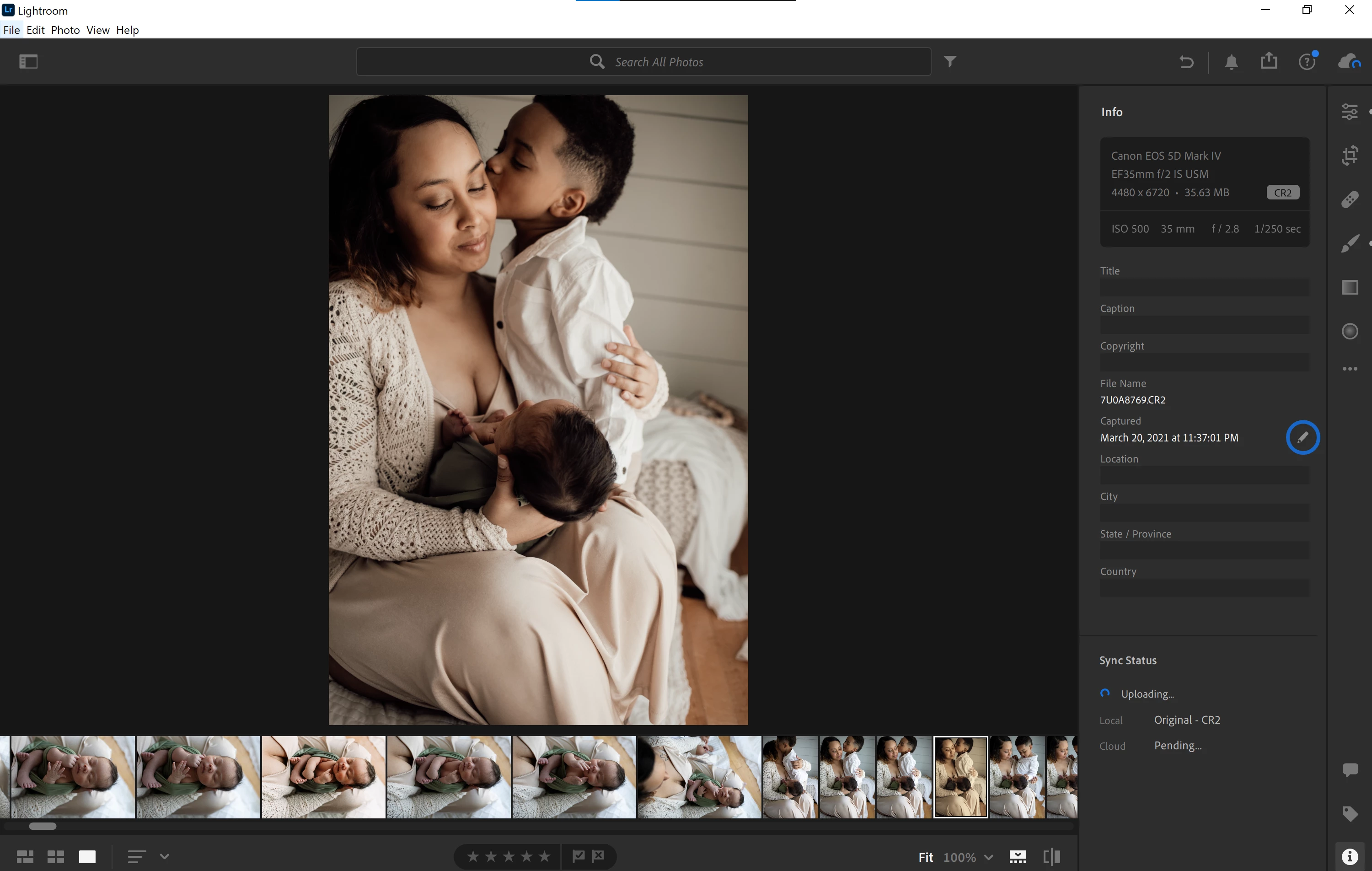Select the Linear Gradient tool
This screenshot has height=871, width=1372.
pyautogui.click(x=1349, y=287)
